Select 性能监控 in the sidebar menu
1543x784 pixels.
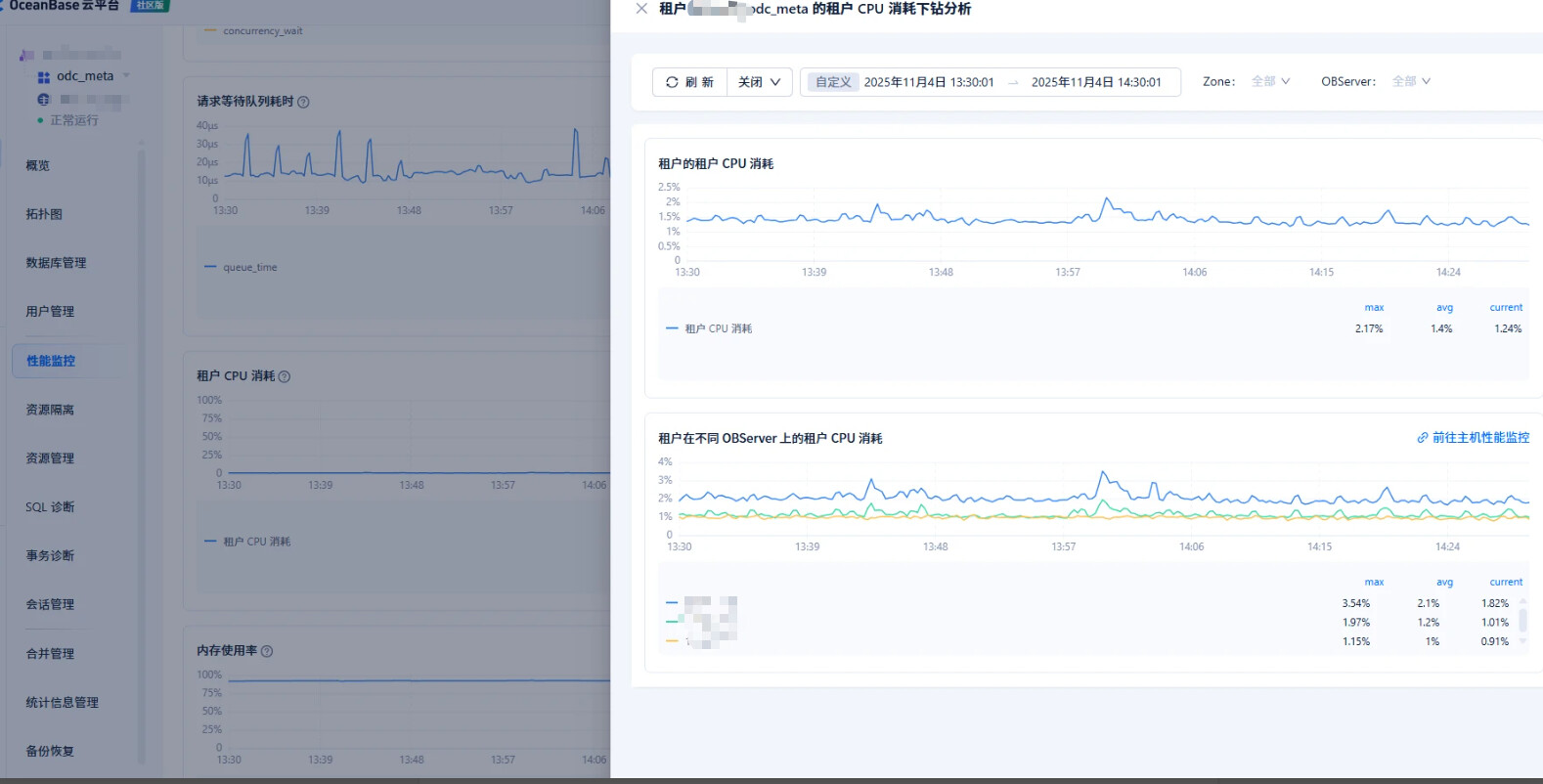click(51, 361)
